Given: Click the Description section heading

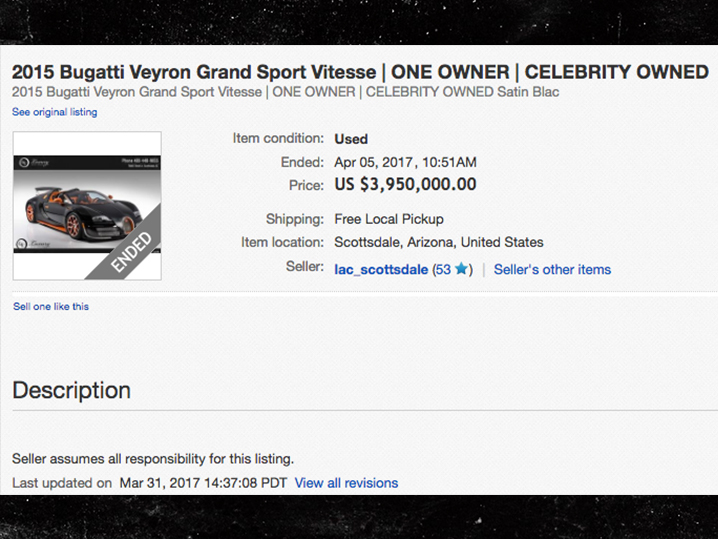Looking at the screenshot, I should (x=71, y=390).
